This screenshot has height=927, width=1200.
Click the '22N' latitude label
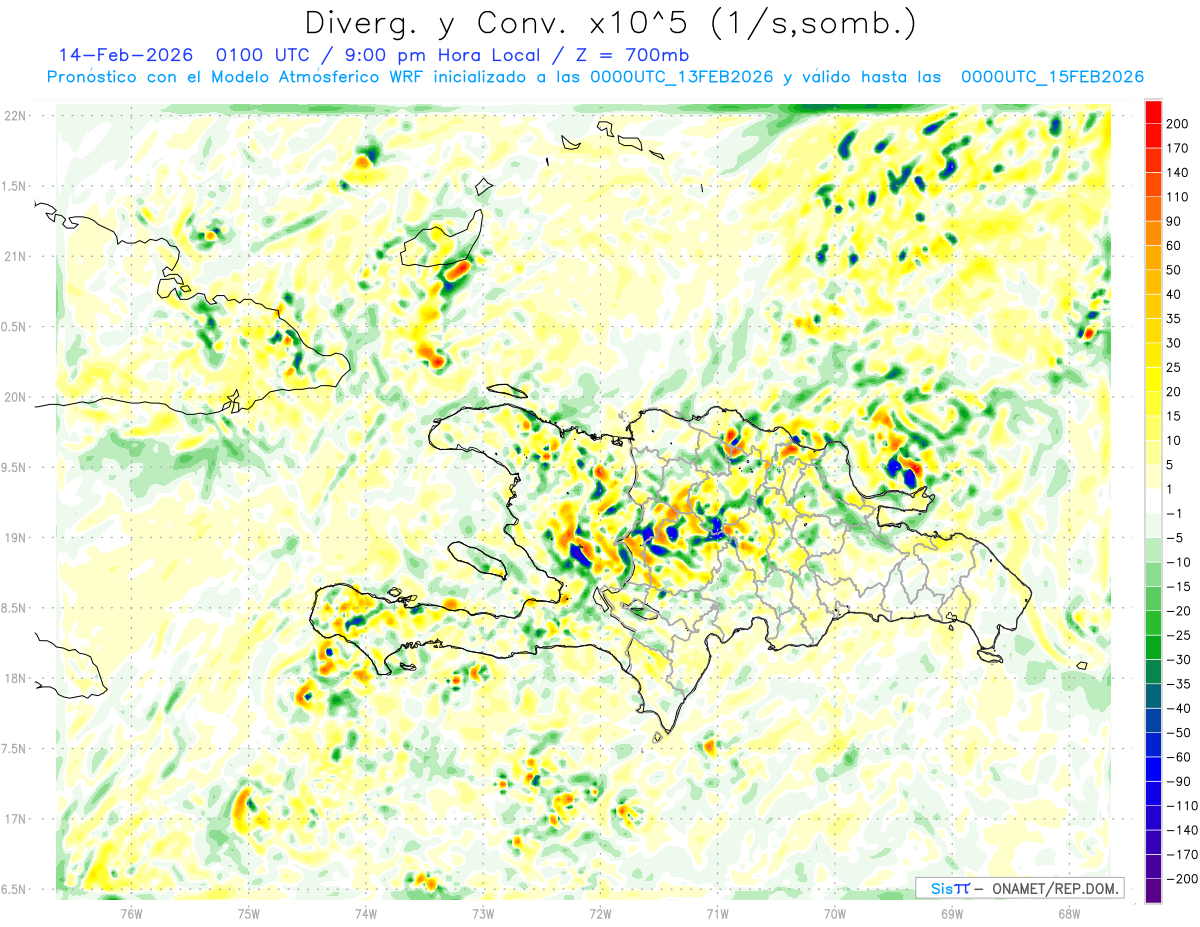[x=16, y=116]
